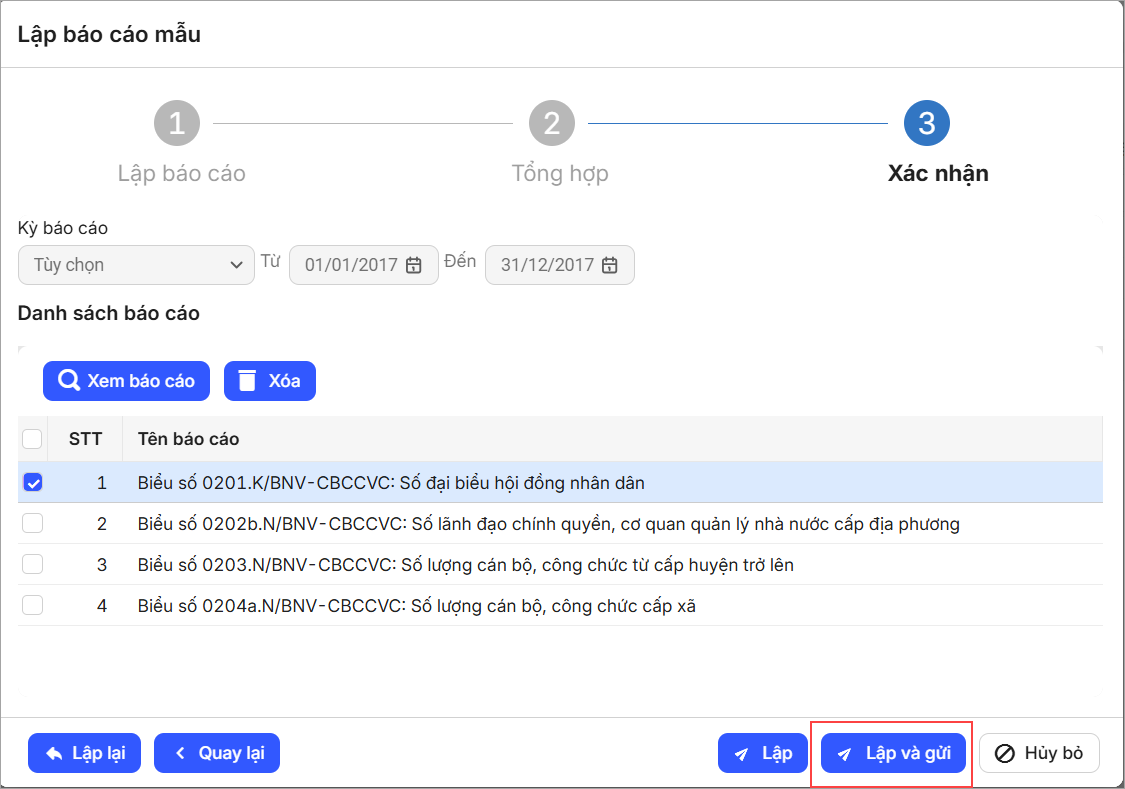The width and height of the screenshot is (1125, 789).
Task: Go back with the Quay lại button
Action: [x=217, y=753]
